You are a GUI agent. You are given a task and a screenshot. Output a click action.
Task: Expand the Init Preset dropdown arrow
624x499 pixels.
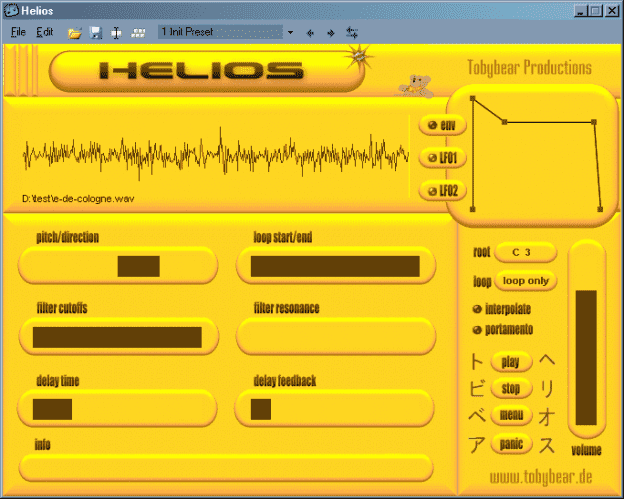[x=291, y=33]
